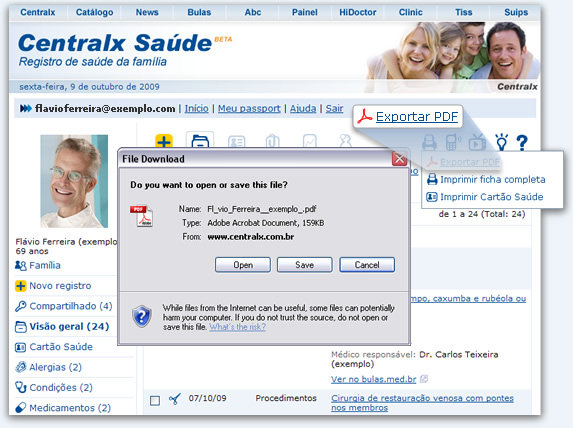The height and width of the screenshot is (428, 573).
Task: Open the Exportar PDF link
Action: click(417, 117)
